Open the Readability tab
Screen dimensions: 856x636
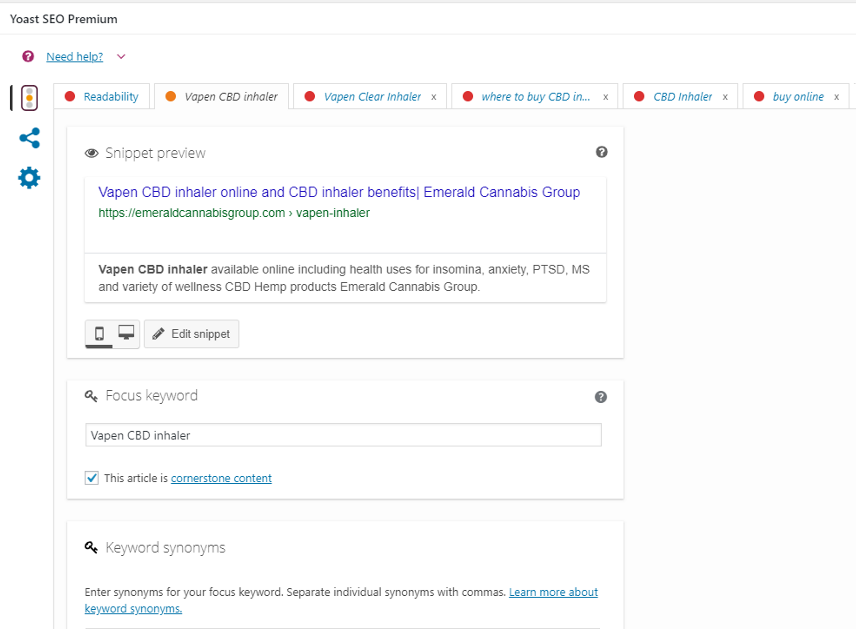click(102, 97)
